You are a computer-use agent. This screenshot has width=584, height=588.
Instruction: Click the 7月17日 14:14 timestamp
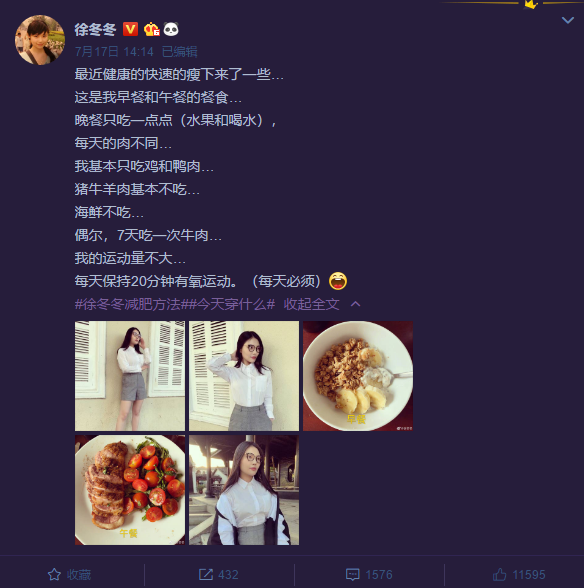pos(114,51)
